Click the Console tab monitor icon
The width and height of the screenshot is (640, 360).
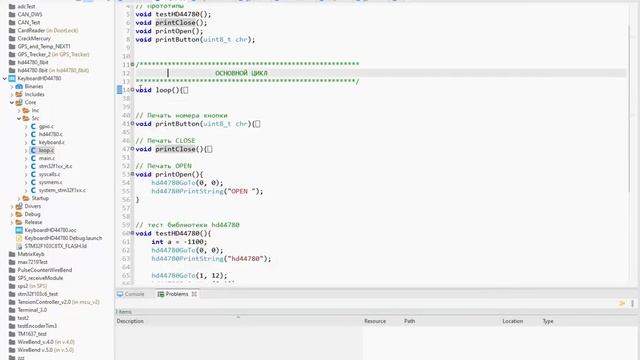point(120,294)
